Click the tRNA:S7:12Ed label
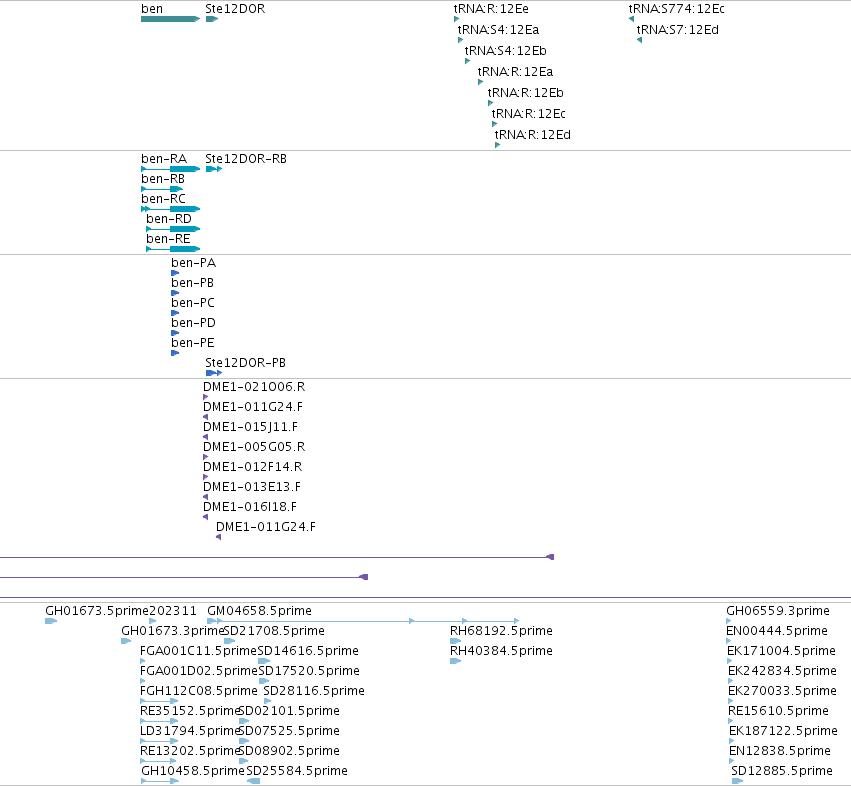This screenshot has width=851, height=786. [x=678, y=30]
